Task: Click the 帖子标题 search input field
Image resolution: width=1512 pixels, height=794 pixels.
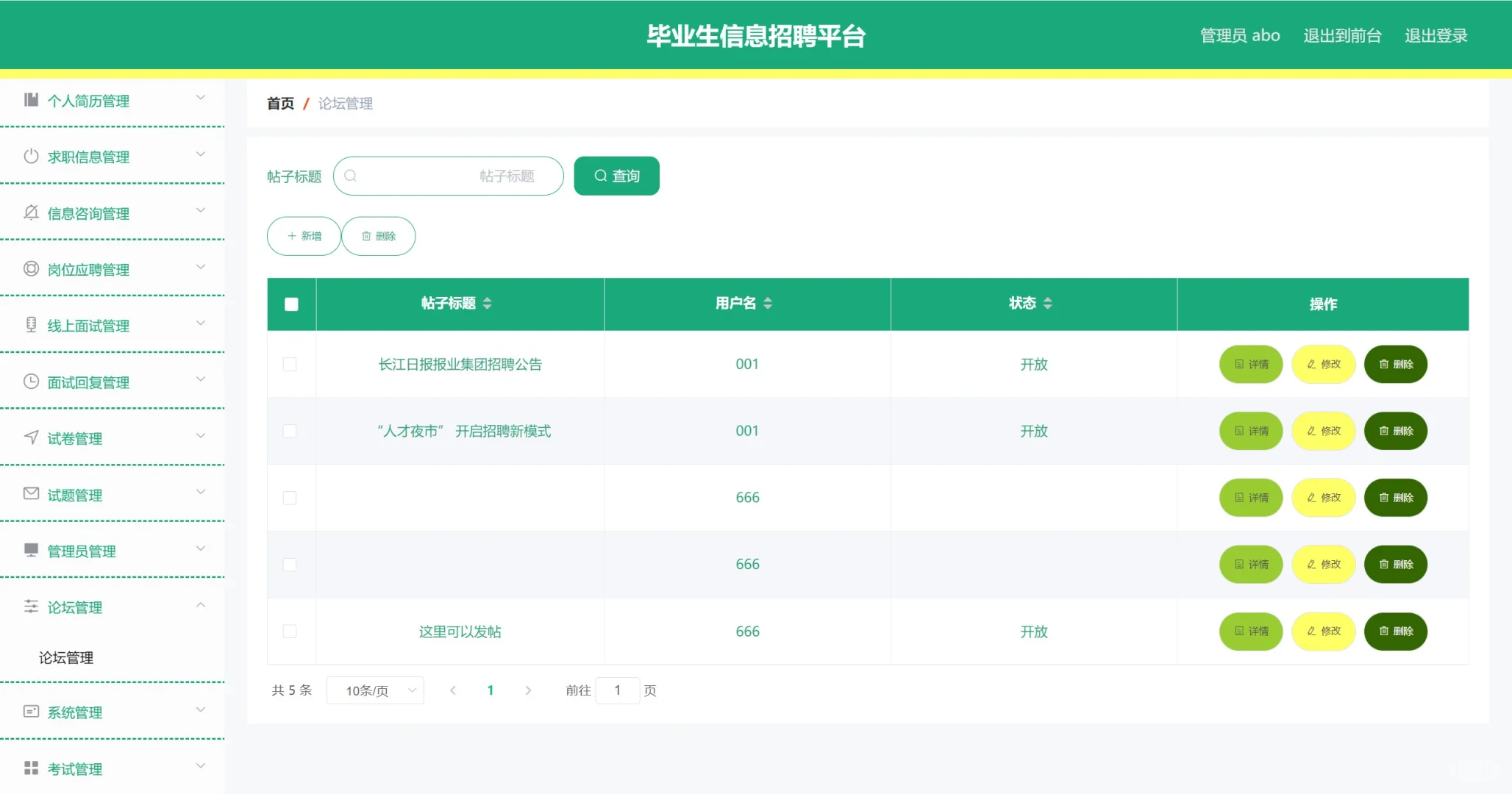Action: pyautogui.click(x=449, y=176)
